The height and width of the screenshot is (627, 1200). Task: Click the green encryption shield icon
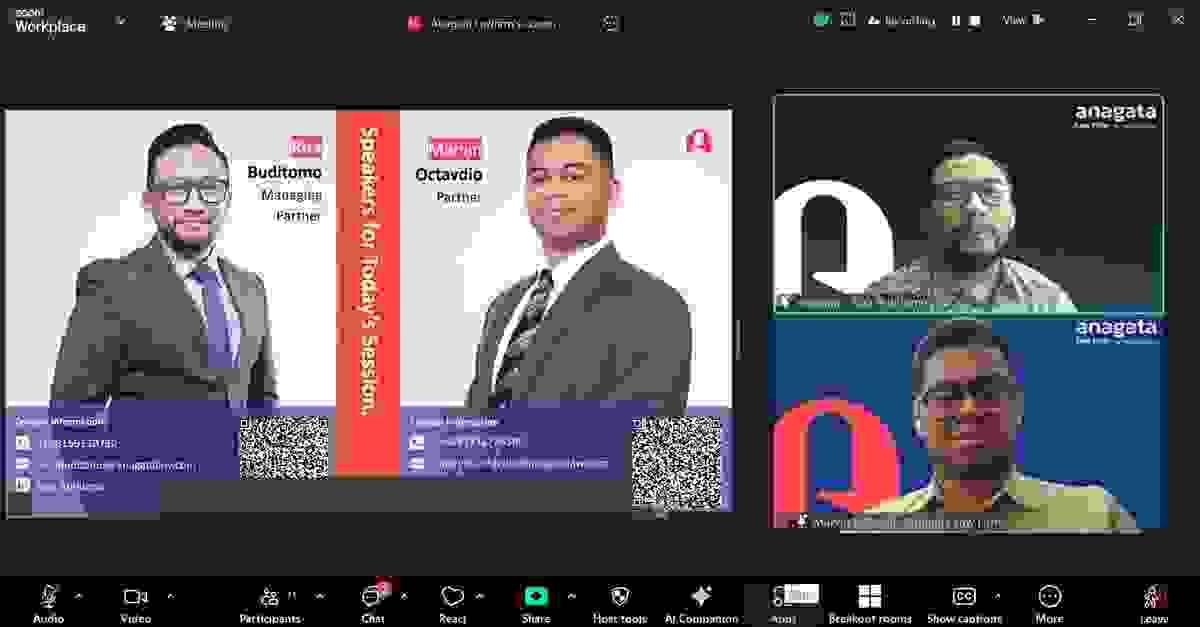(x=822, y=19)
